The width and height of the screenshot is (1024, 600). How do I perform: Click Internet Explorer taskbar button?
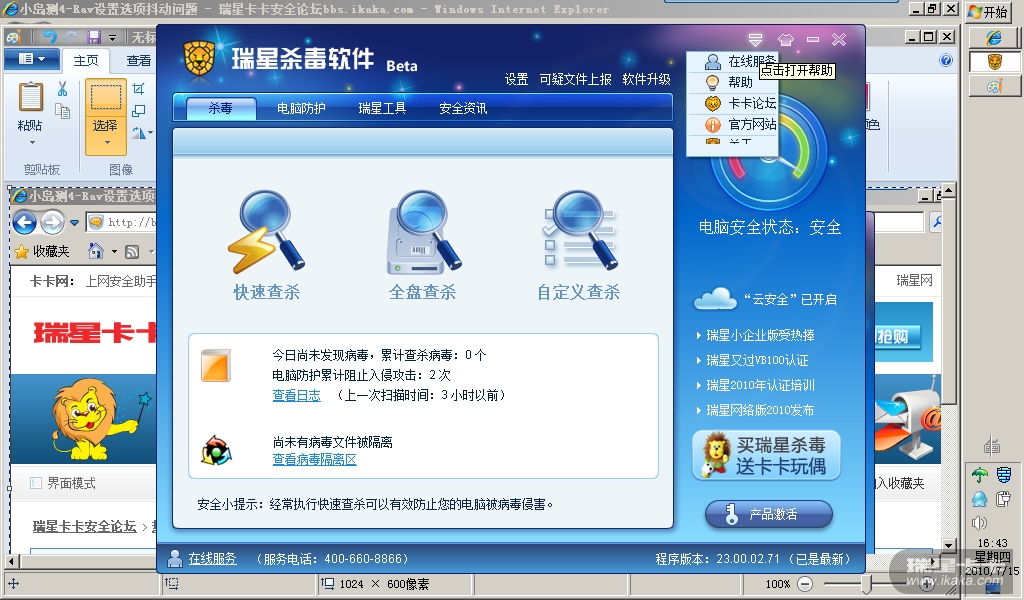click(994, 37)
